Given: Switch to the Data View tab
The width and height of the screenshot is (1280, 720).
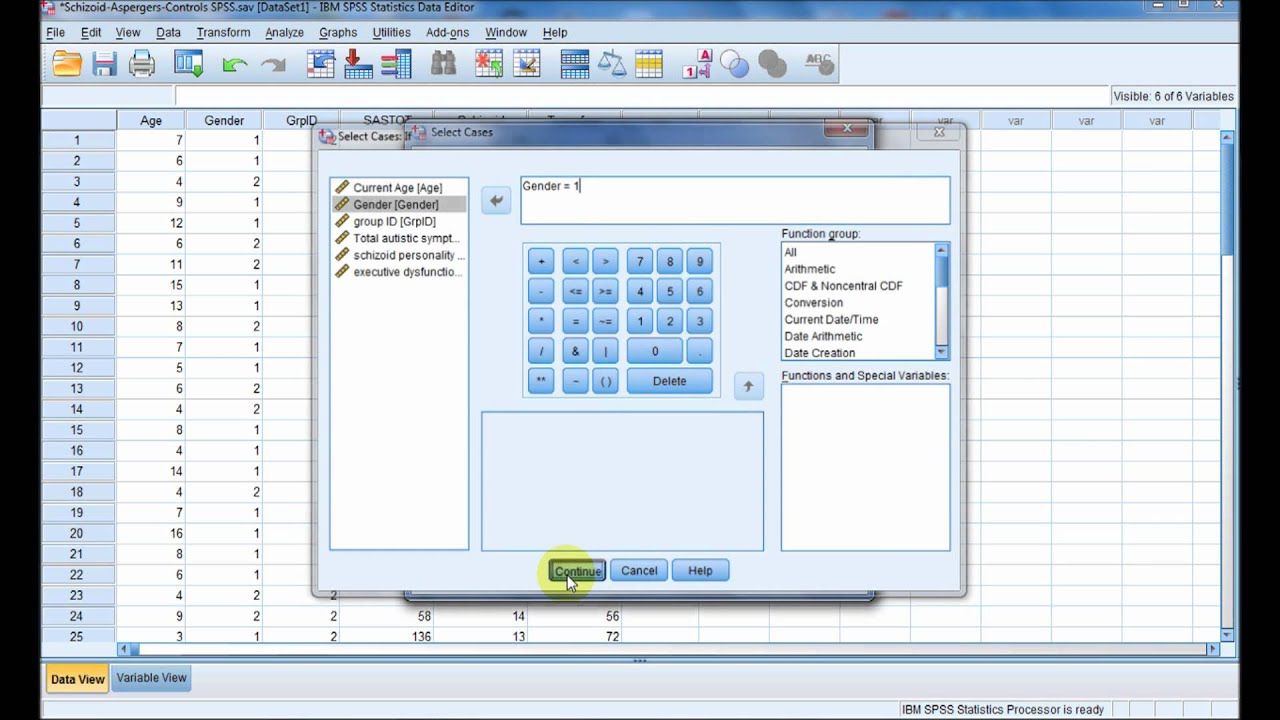Looking at the screenshot, I should pos(77,679).
